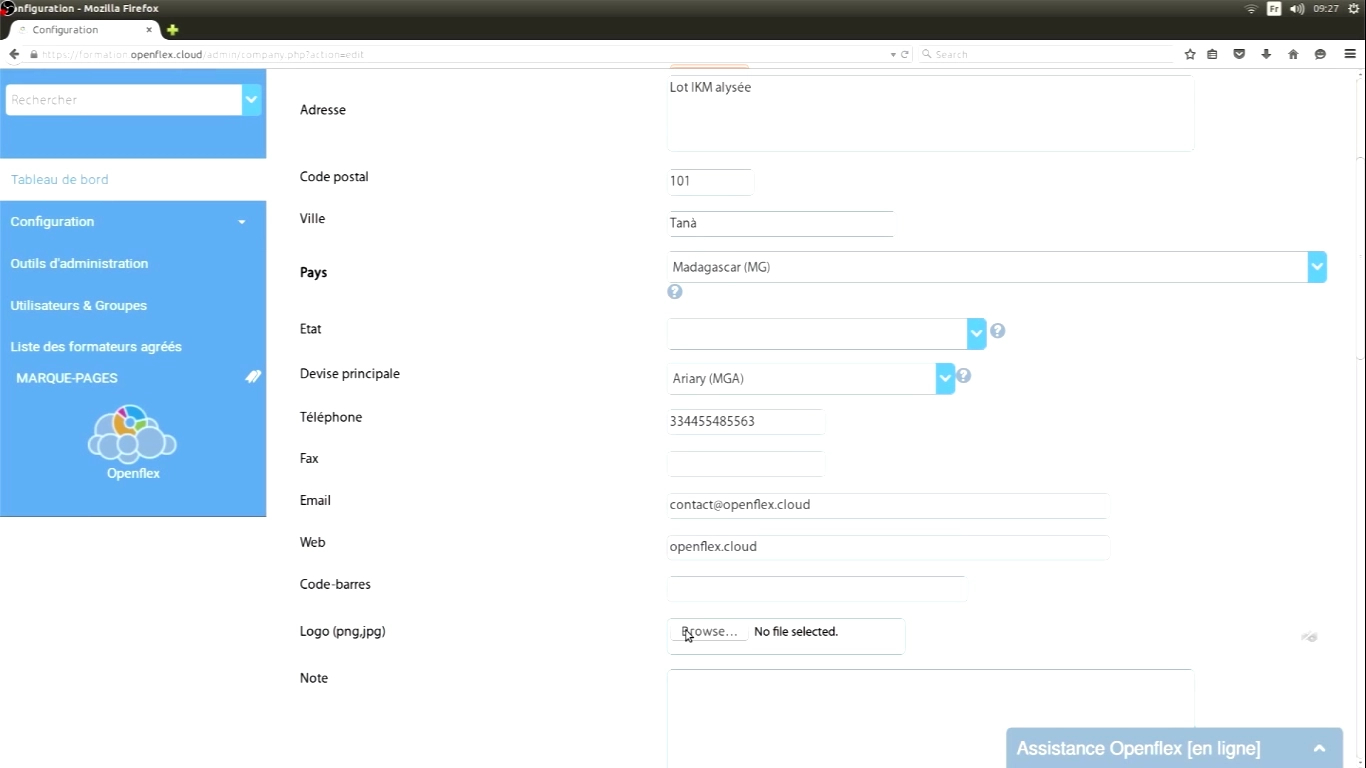Click help icon beside Devise principale
Viewport: 1366px width, 768px height.
pyautogui.click(x=963, y=376)
